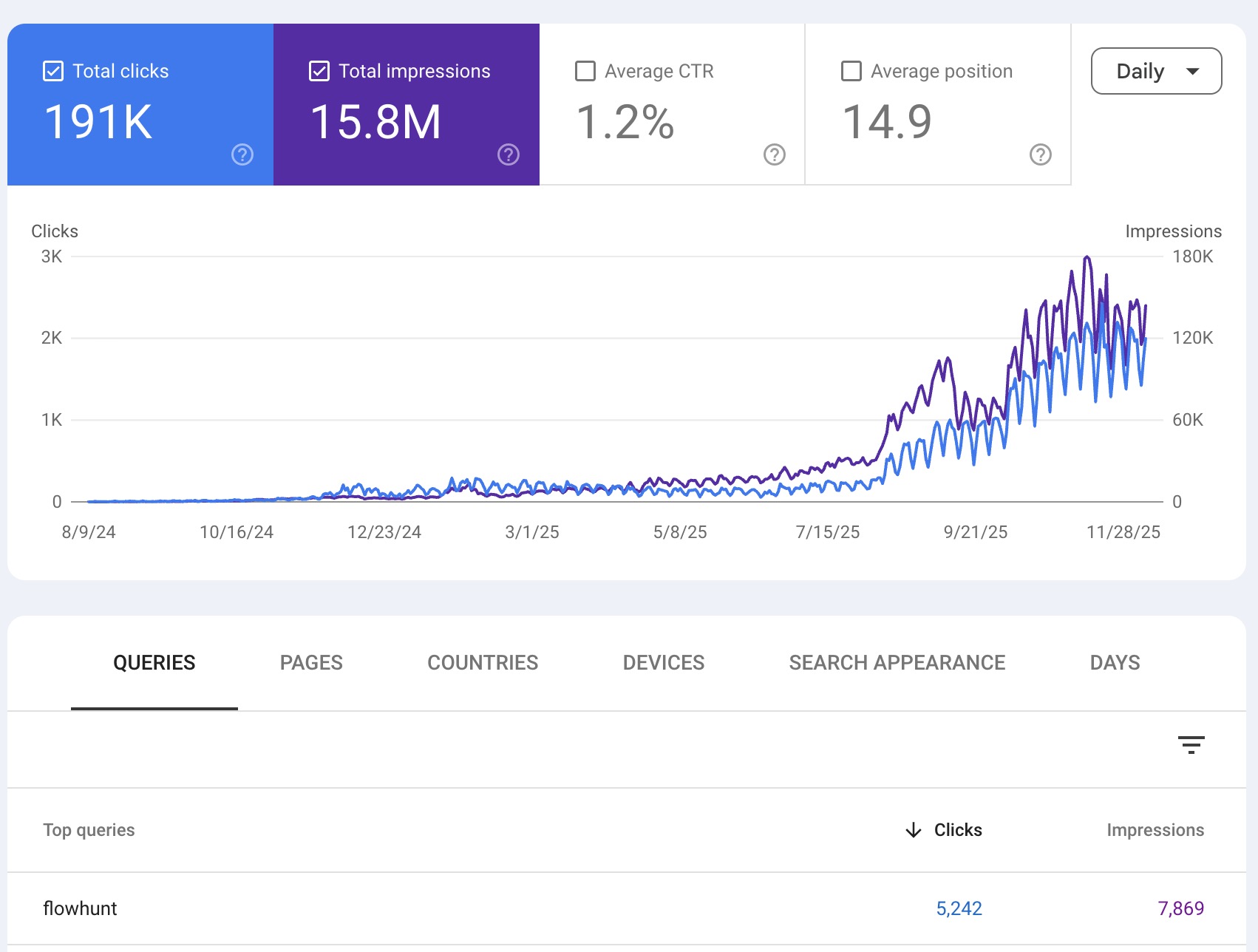View the SEARCH APPEARANCE tab
Viewport: 1258px width, 952px height.
(x=897, y=662)
